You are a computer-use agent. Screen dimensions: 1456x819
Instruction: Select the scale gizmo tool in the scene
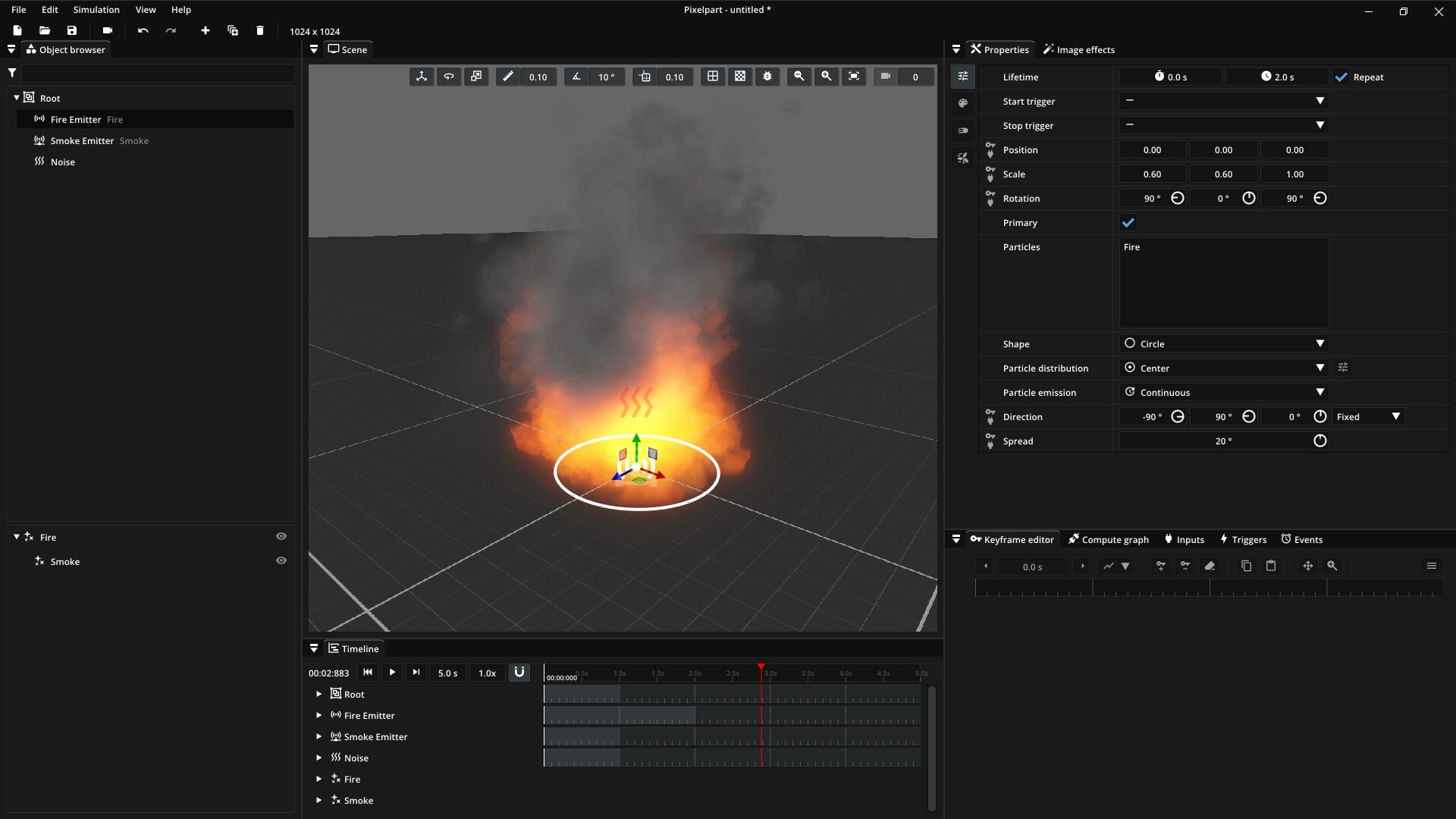476,77
